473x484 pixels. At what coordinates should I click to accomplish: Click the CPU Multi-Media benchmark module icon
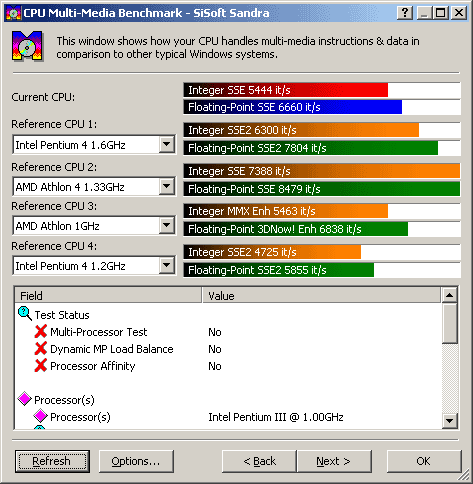coord(27,46)
